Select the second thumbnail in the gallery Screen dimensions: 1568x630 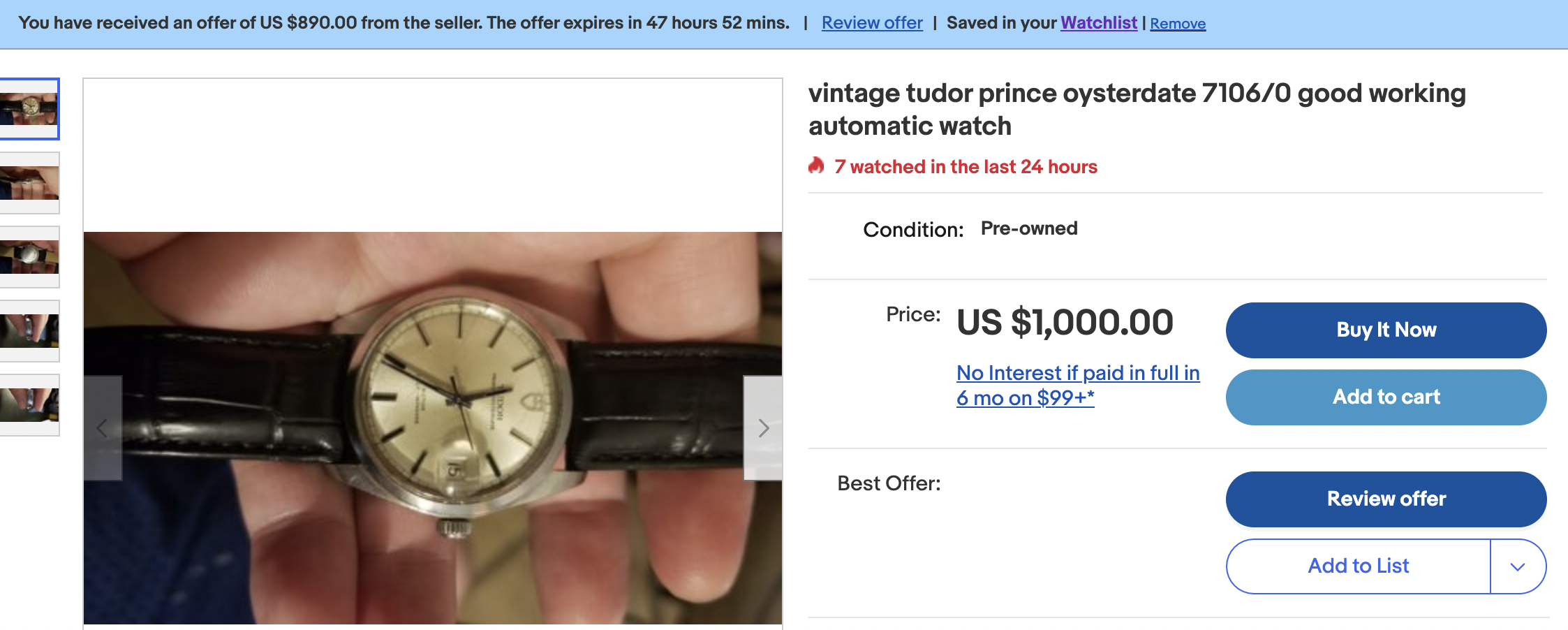tap(29, 183)
